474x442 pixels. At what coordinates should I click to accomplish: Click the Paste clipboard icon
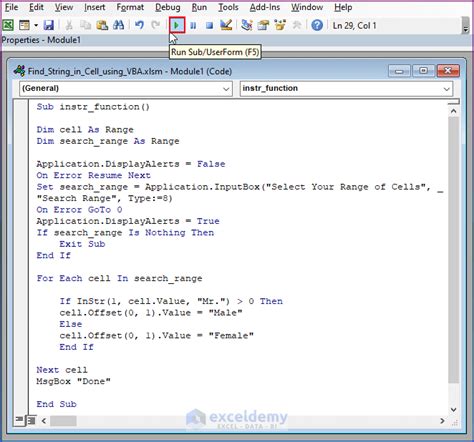(x=102, y=25)
